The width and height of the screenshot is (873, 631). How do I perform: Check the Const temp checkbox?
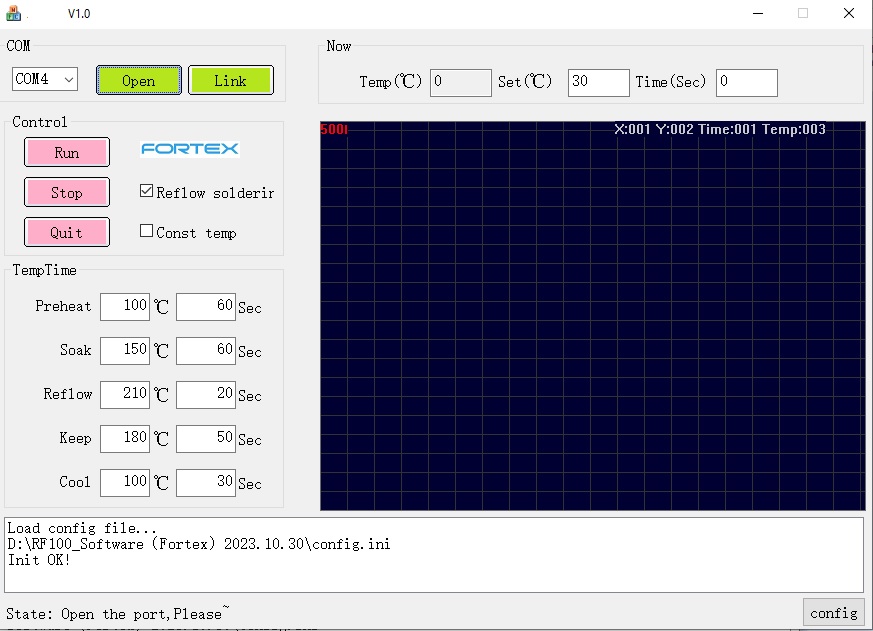(x=147, y=231)
